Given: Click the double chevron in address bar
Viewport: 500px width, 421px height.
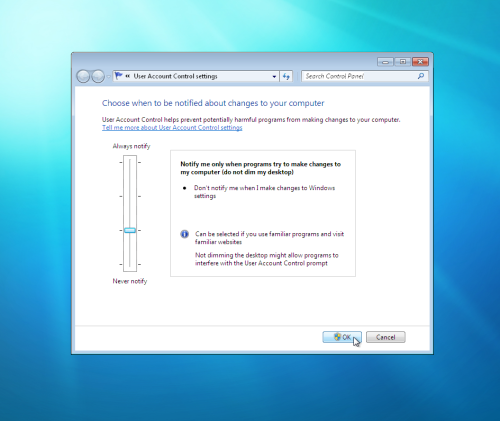Looking at the screenshot, I should 128,76.
